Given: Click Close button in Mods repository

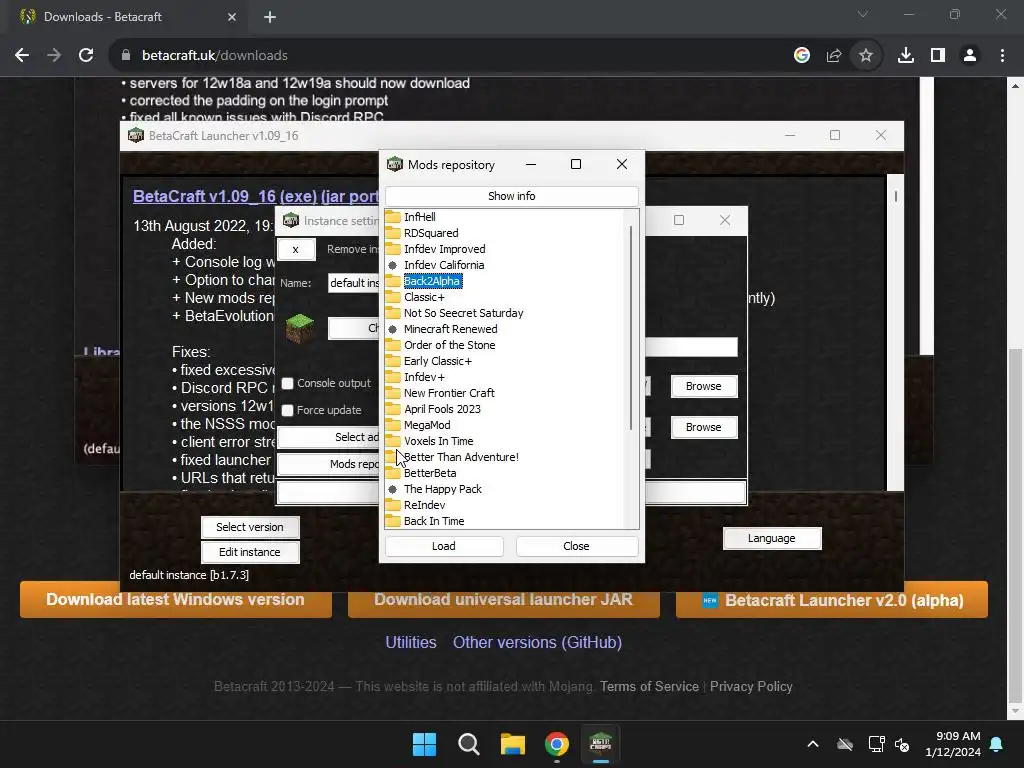Looking at the screenshot, I should (576, 546).
